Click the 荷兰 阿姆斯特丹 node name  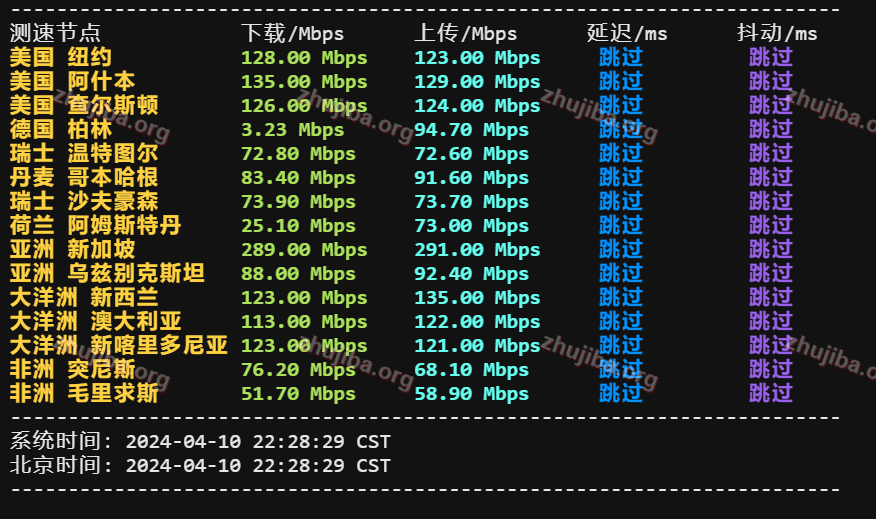pyautogui.click(x=96, y=226)
